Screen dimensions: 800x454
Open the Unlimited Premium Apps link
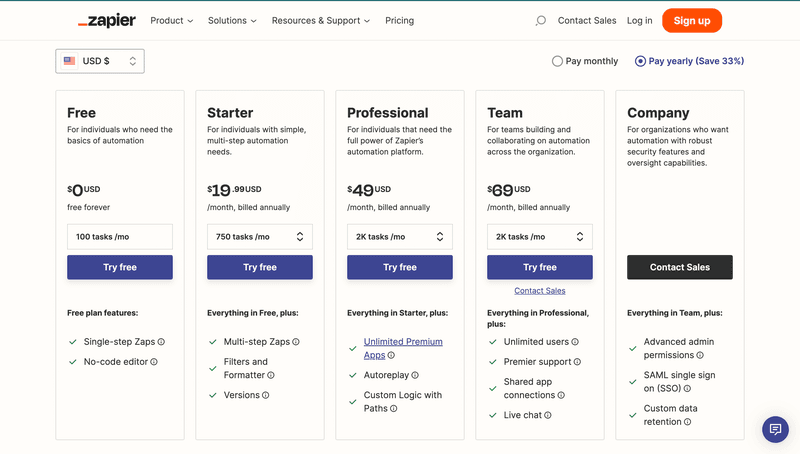[403, 348]
